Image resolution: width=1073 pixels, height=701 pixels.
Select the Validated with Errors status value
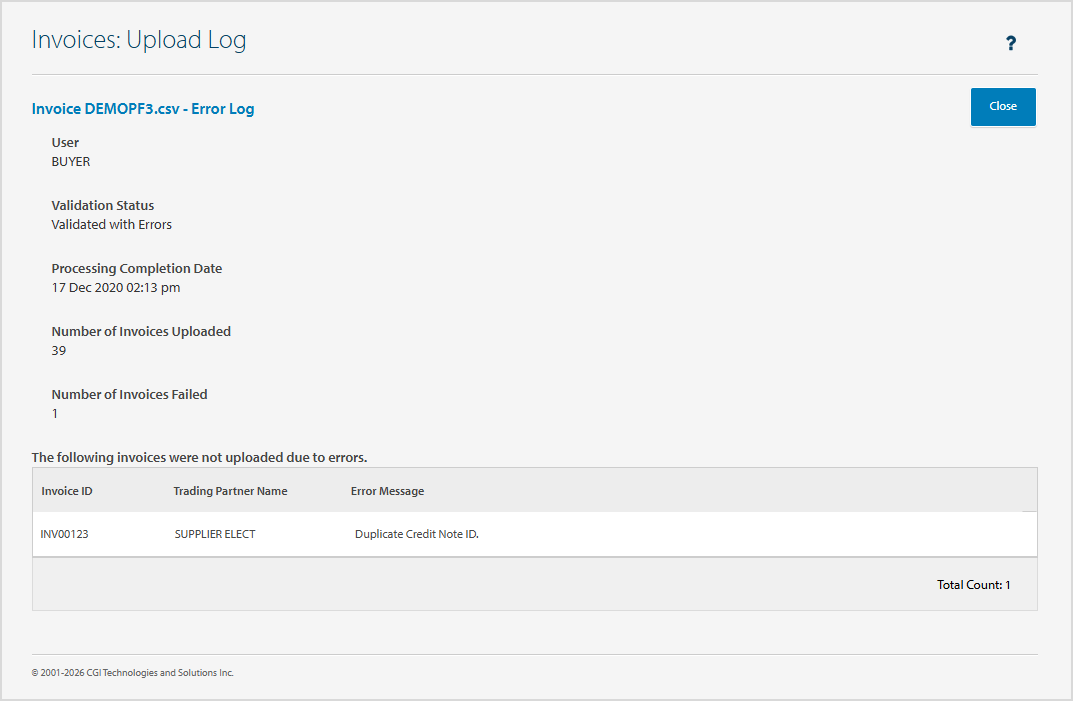pos(112,225)
